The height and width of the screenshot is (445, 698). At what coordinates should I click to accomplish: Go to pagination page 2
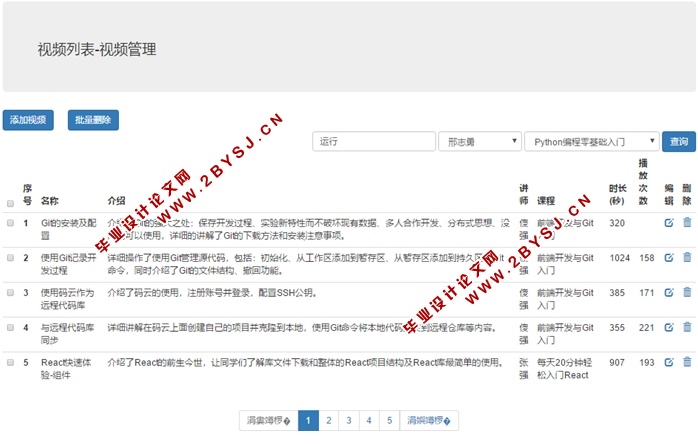coord(329,420)
